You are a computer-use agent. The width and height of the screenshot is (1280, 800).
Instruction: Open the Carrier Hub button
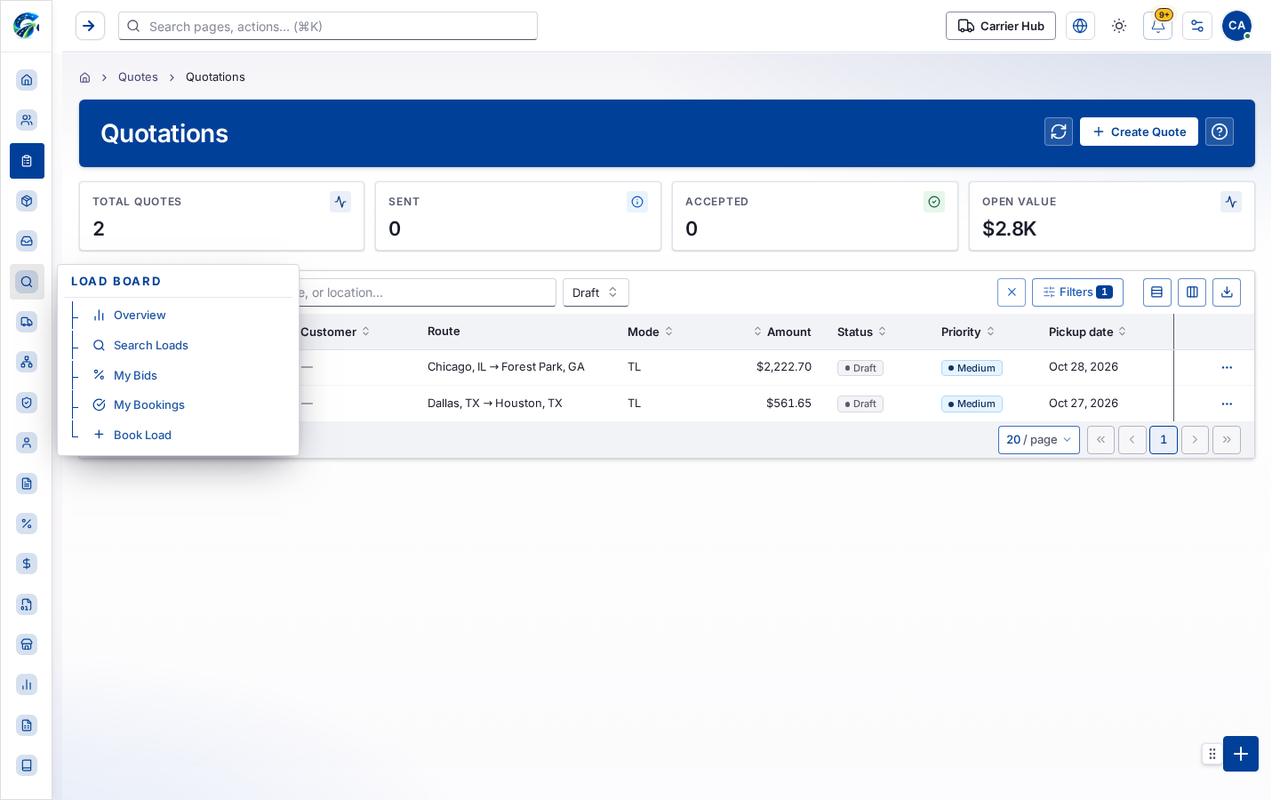(1001, 26)
